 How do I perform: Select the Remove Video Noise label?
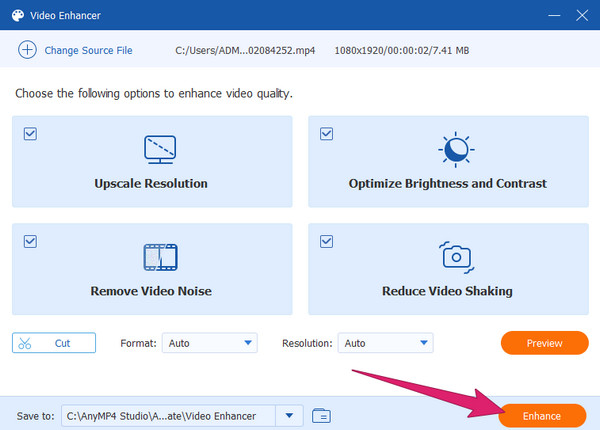[x=151, y=291]
